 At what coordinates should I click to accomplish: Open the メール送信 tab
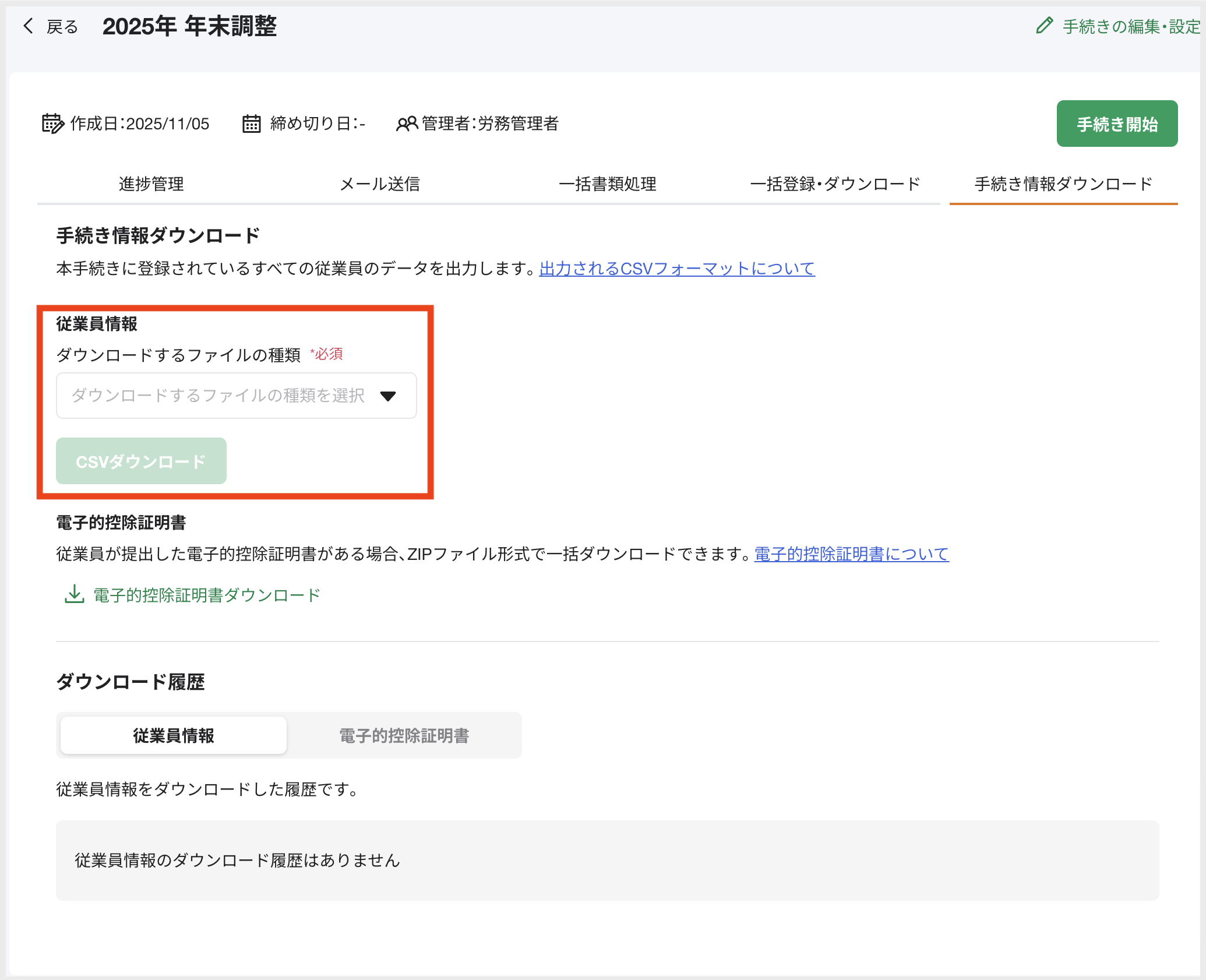[381, 184]
